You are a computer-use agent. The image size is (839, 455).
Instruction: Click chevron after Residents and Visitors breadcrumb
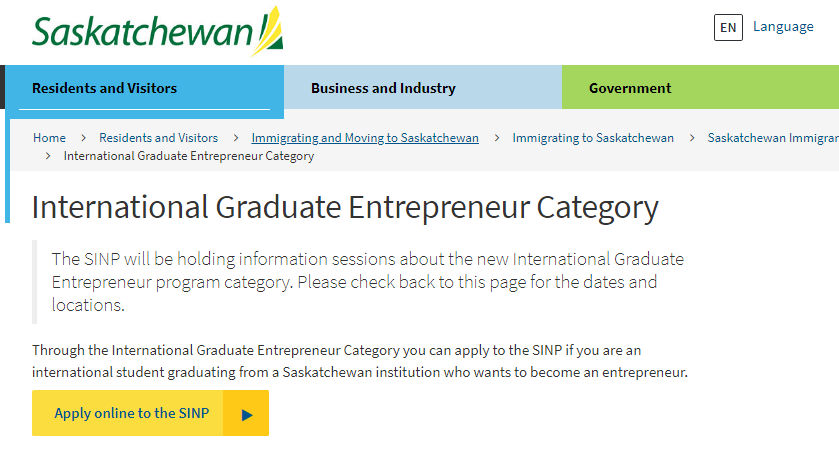[x=235, y=138]
